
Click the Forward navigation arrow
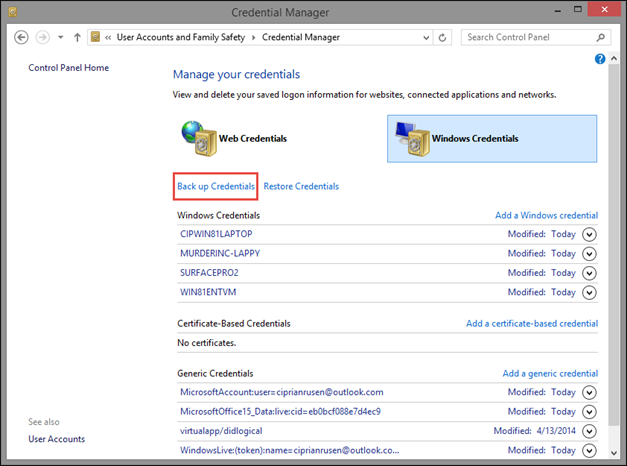coord(43,37)
